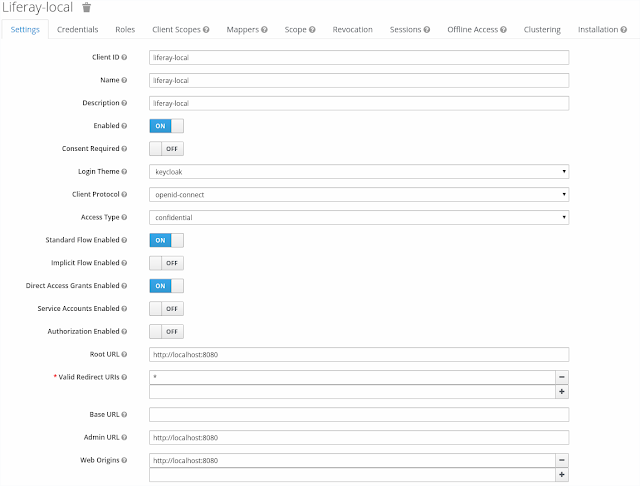The height and width of the screenshot is (486, 640).
Task: Open help icon beside Service Accounts Enabled
Action: click(x=124, y=308)
